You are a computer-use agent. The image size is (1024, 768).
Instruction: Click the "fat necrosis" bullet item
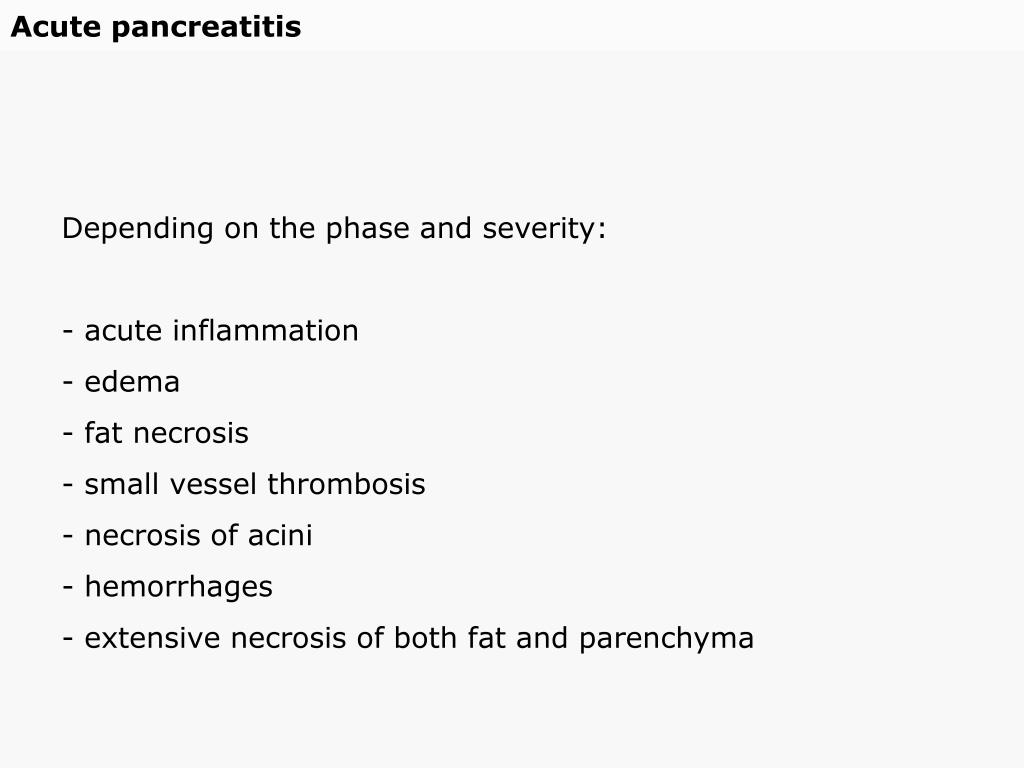coord(155,433)
